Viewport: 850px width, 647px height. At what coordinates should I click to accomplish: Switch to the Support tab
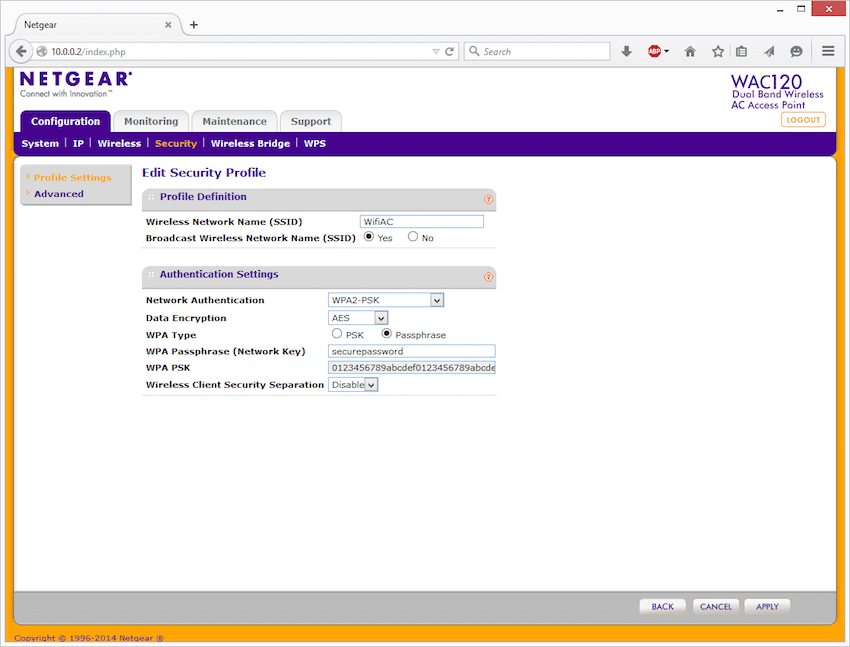click(311, 121)
